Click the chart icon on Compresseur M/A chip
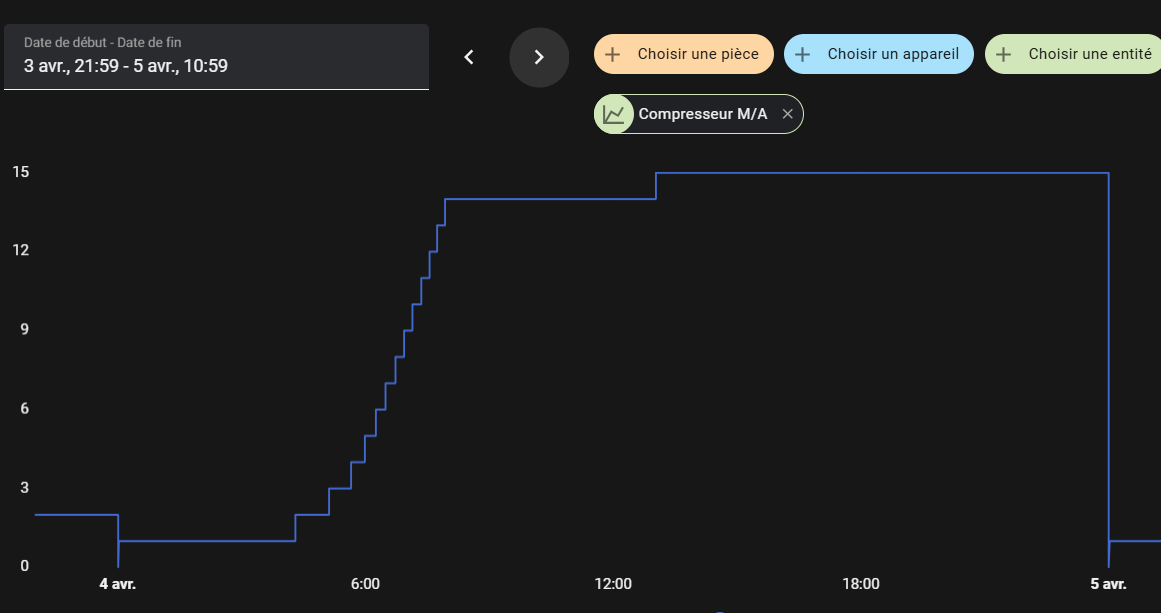 point(614,114)
